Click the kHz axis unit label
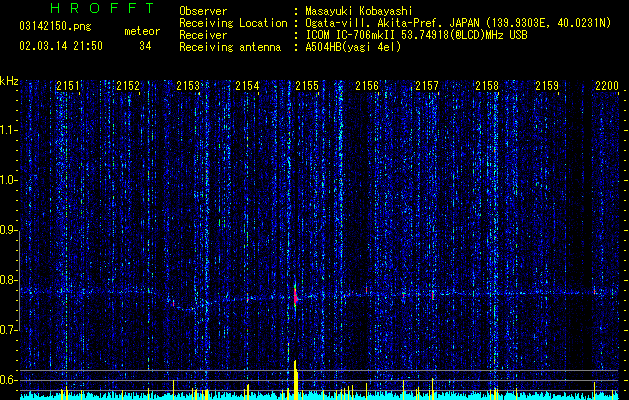Viewport: 629px width, 400px height. [x=9, y=81]
